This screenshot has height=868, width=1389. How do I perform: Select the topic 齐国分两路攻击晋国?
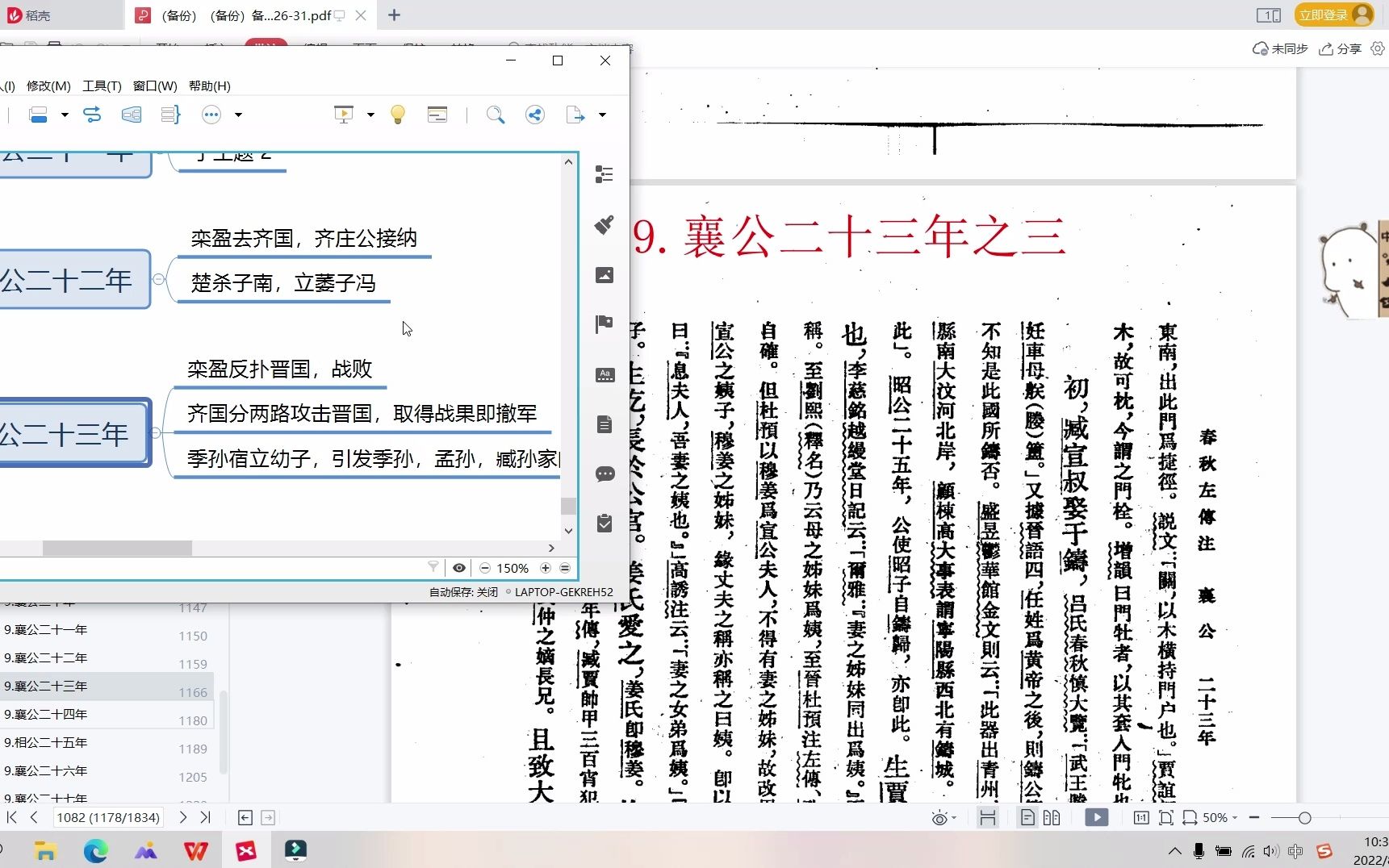(x=362, y=414)
